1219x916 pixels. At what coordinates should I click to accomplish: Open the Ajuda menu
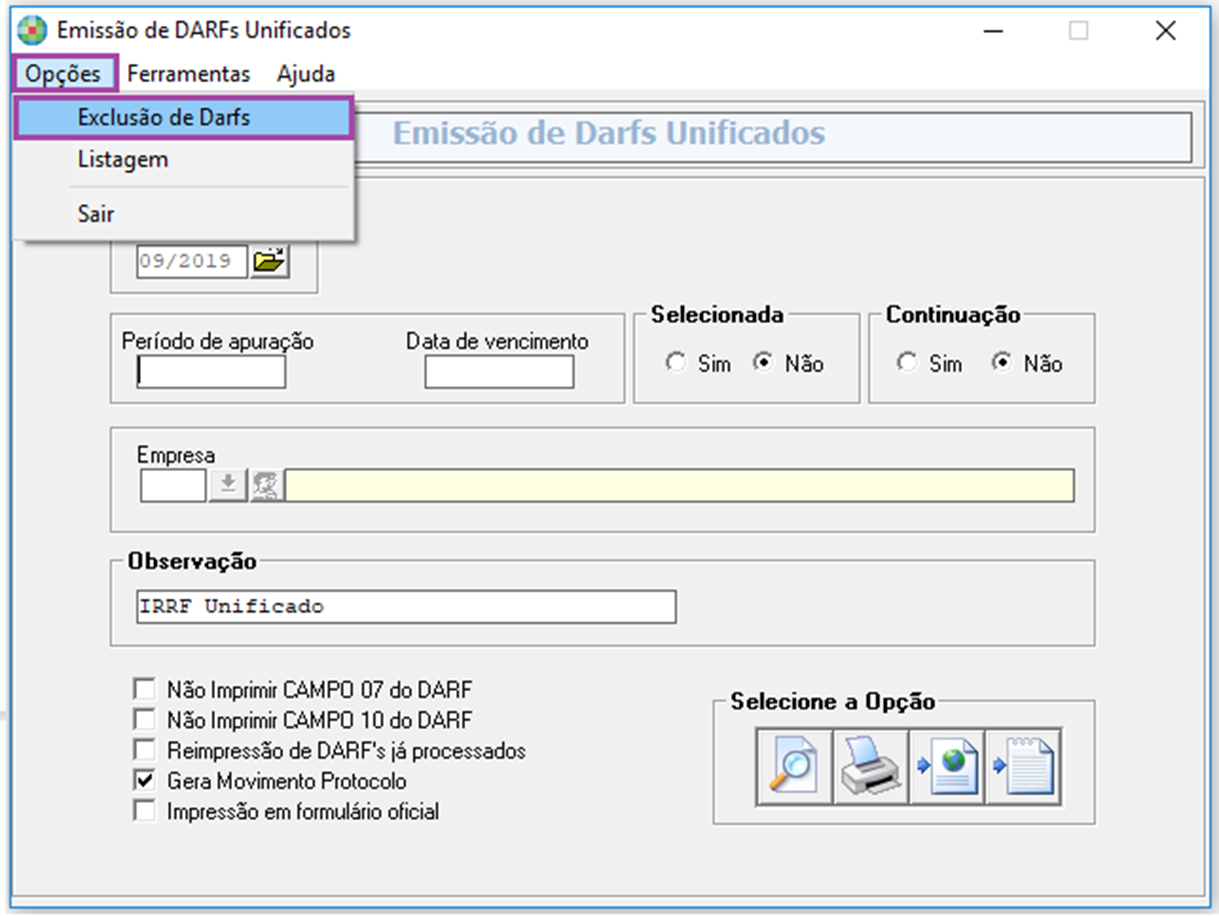click(306, 74)
